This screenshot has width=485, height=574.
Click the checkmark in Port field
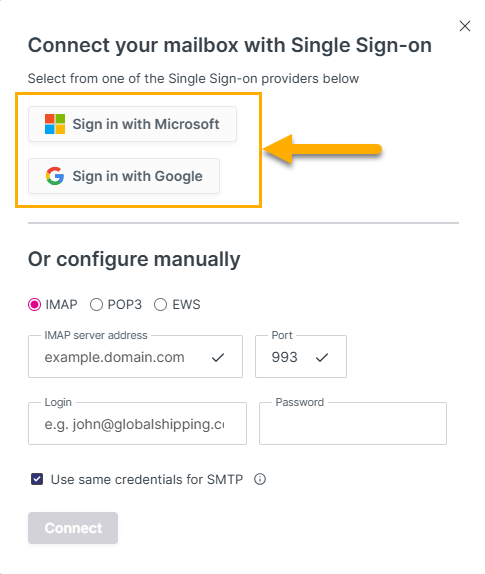(x=322, y=357)
